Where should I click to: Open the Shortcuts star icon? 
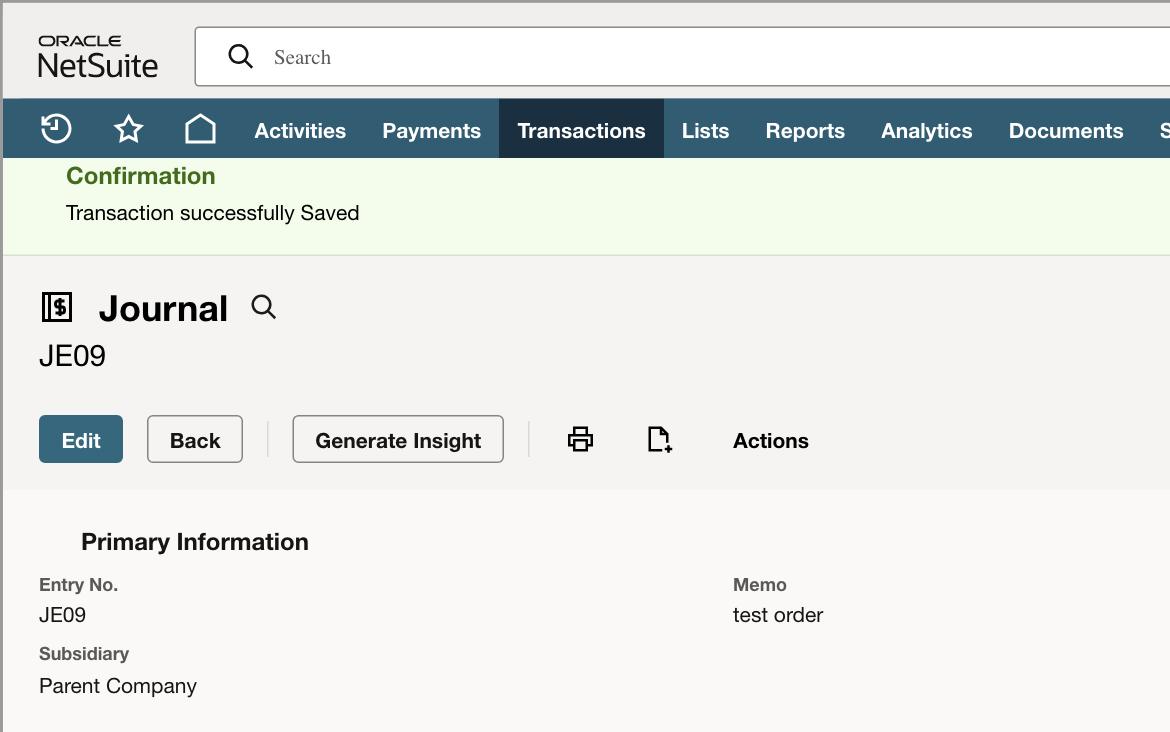coord(128,129)
